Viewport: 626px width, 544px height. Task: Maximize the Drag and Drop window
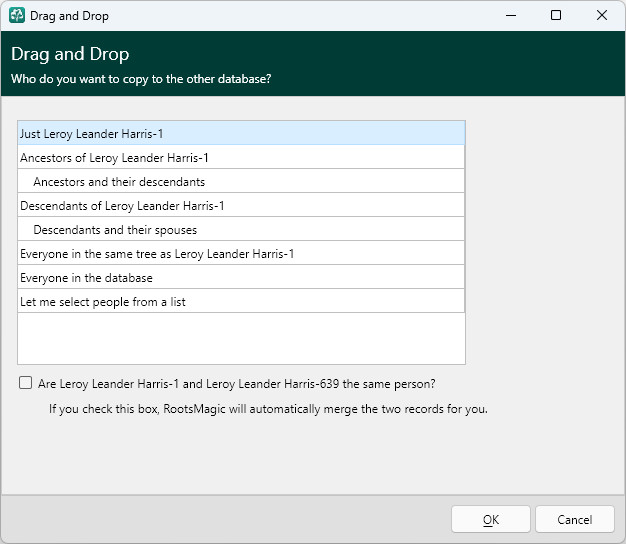pyautogui.click(x=556, y=16)
